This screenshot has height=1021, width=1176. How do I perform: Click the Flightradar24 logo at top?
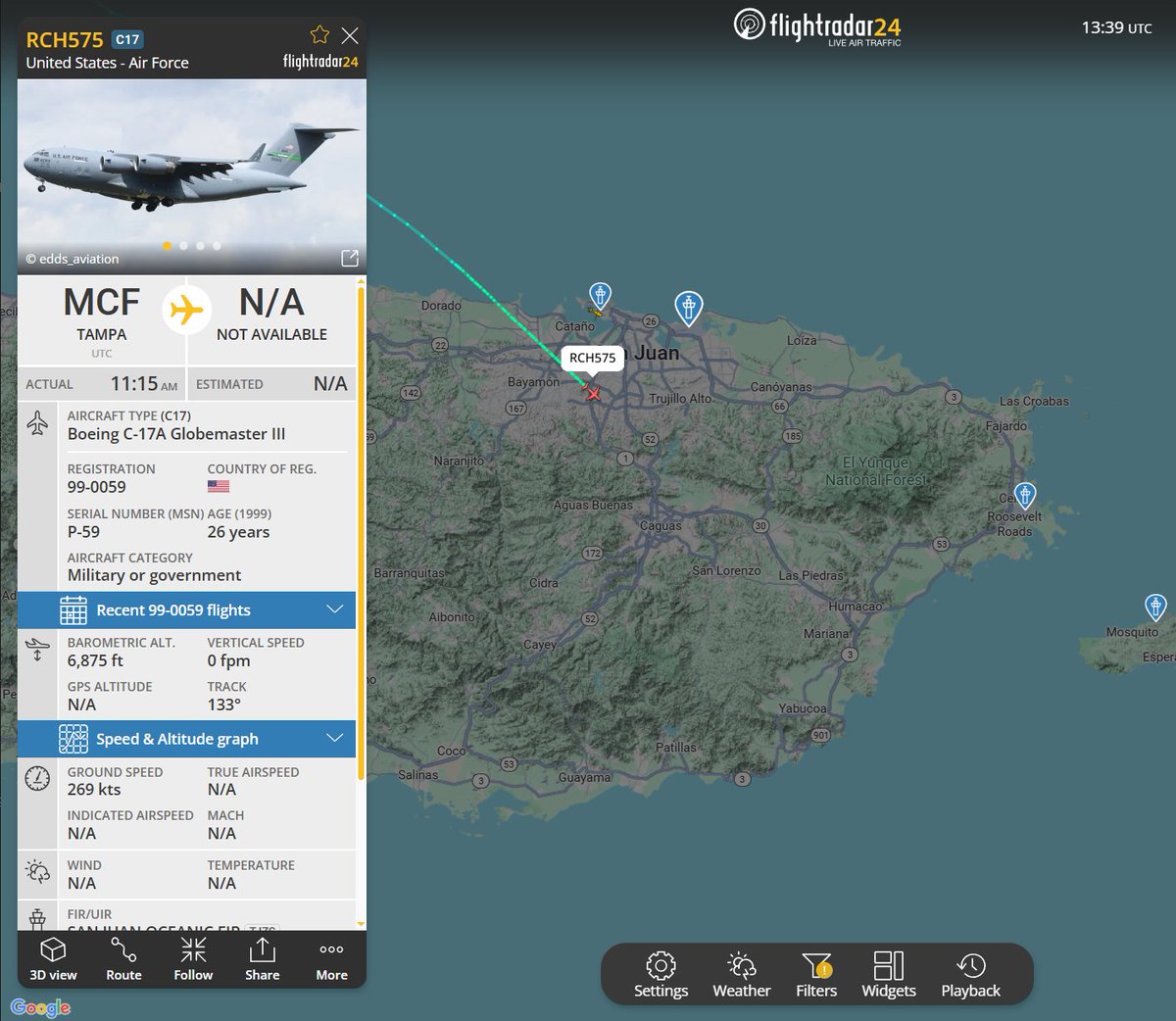click(x=817, y=26)
